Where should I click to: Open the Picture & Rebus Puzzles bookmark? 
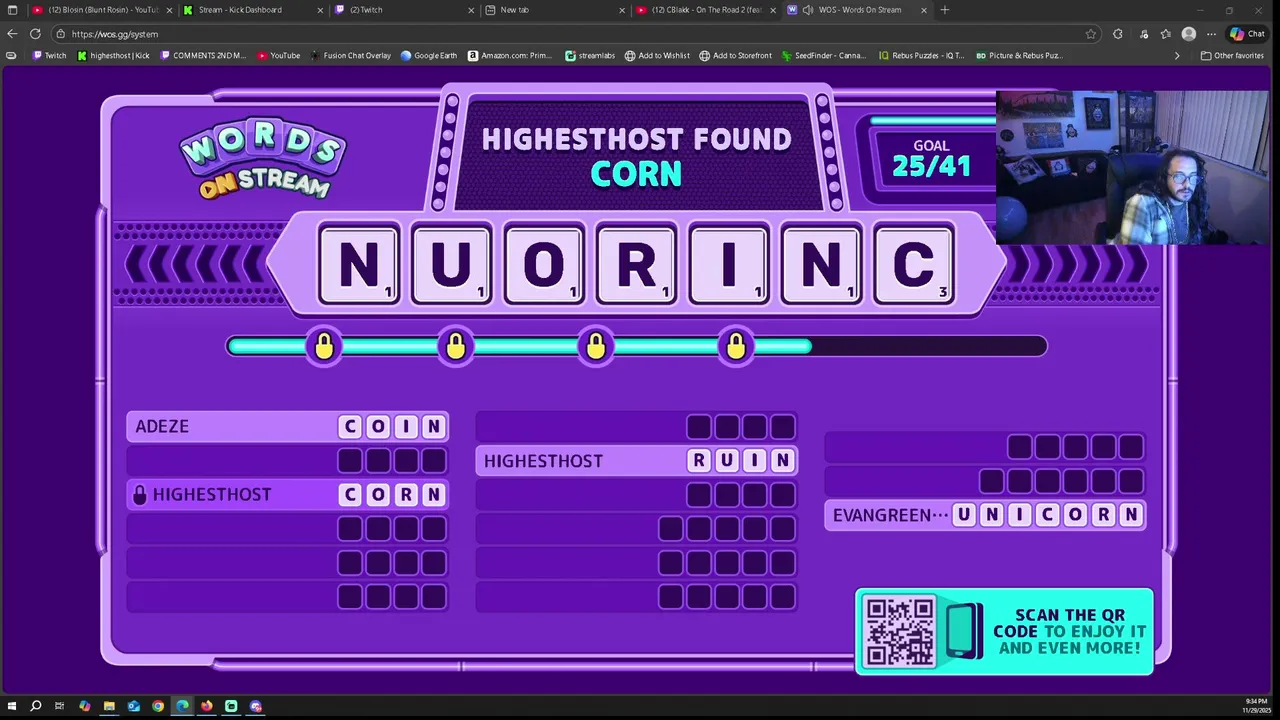coord(1019,56)
